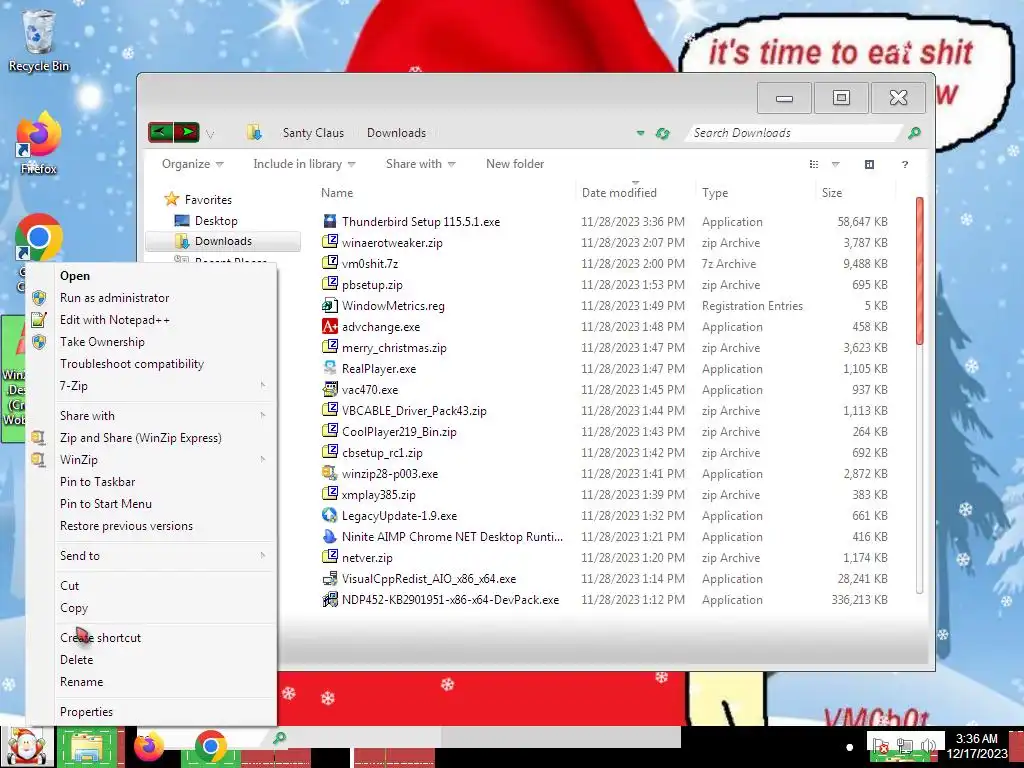Select the vac470.exe file icon
Image resolution: width=1024 pixels, height=768 pixels.
click(x=330, y=389)
